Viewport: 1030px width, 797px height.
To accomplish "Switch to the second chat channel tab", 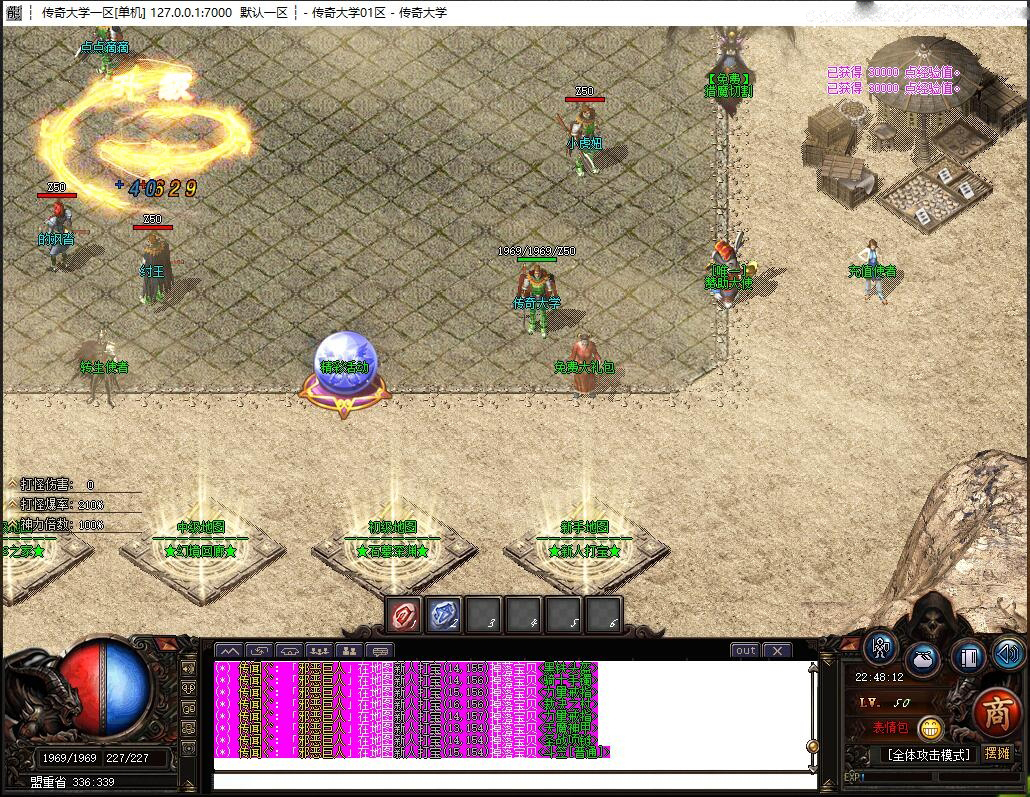I will coord(259,651).
